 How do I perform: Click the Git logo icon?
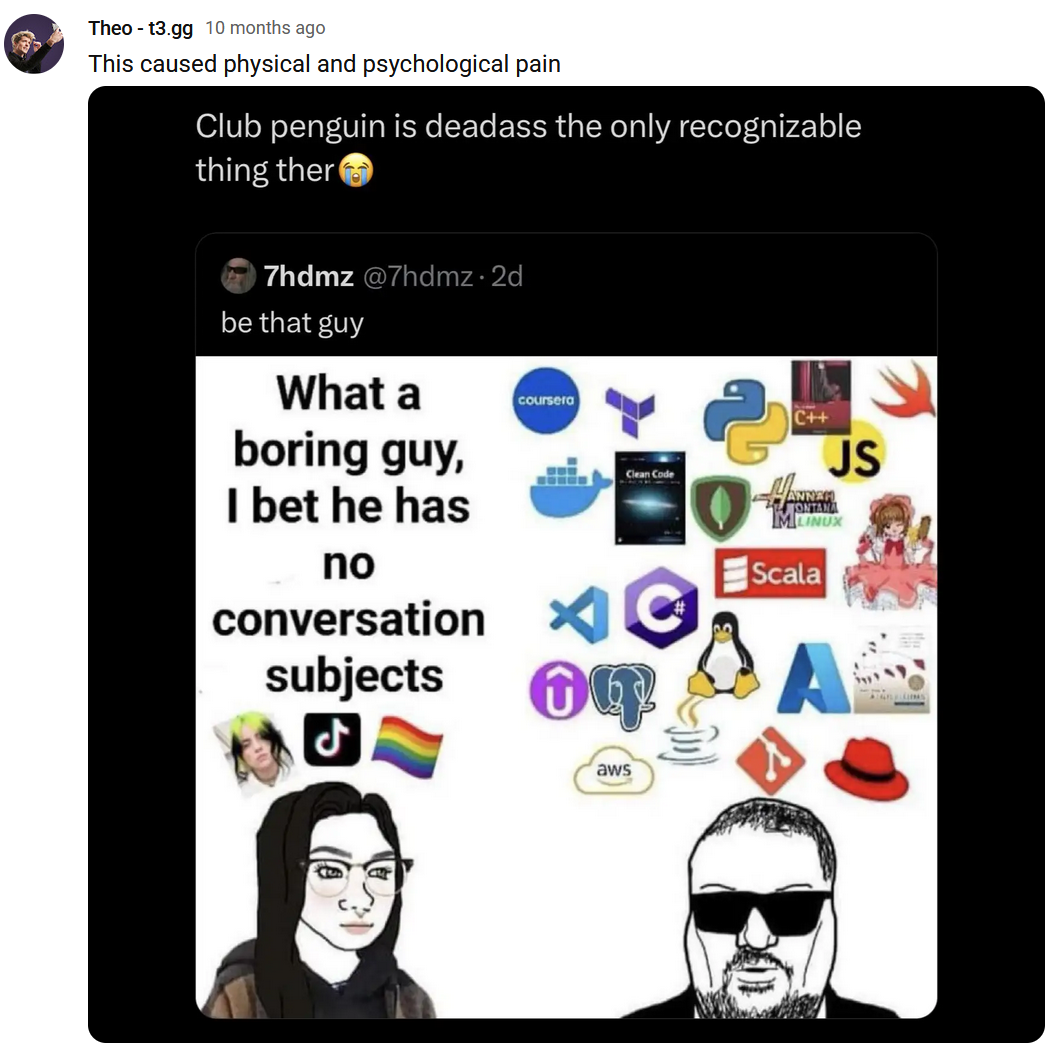770,761
